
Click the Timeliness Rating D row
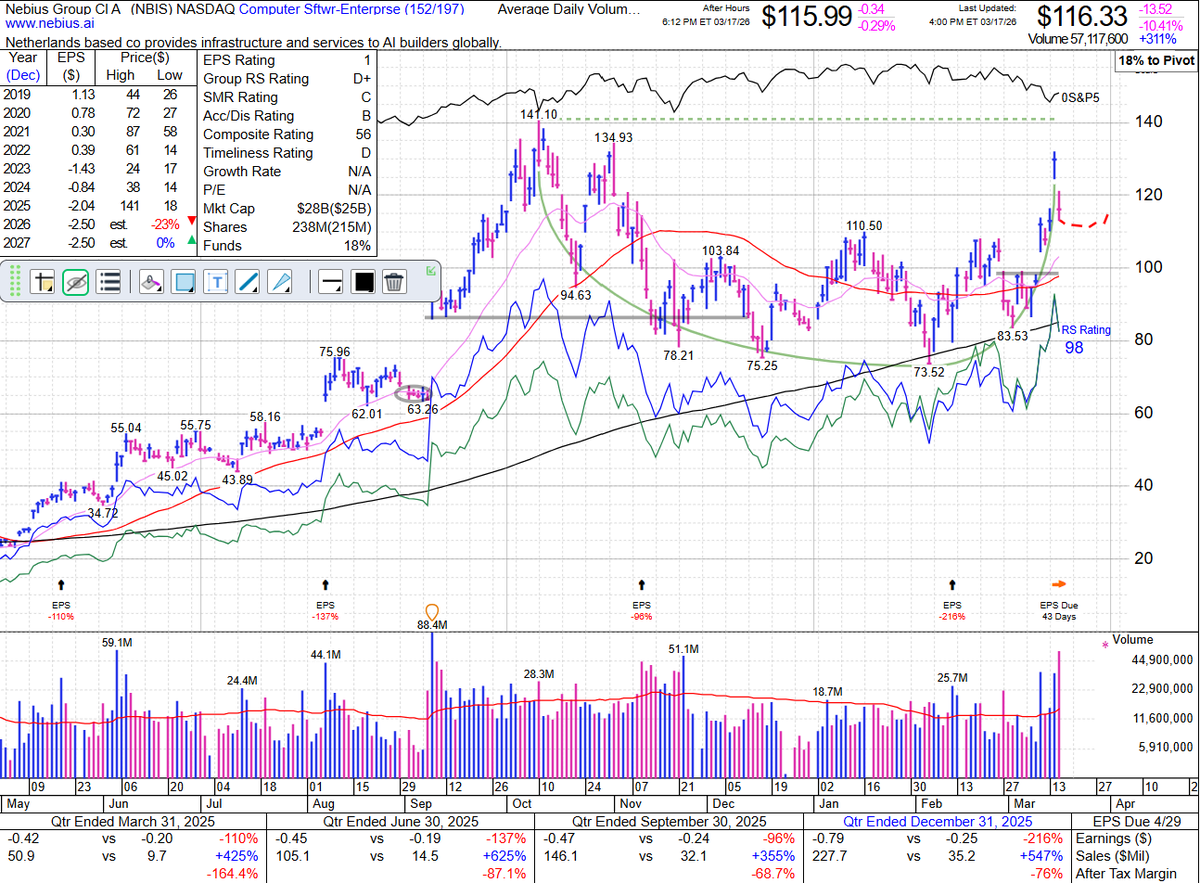286,153
